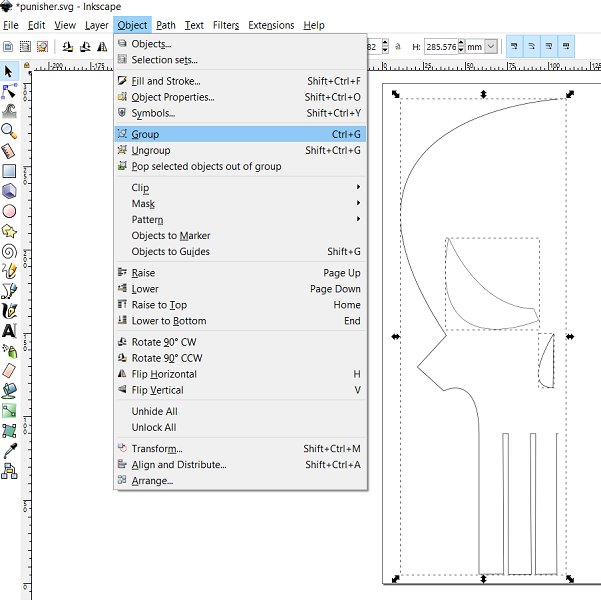Open the Text menu
Image resolution: width=601 pixels, height=600 pixels.
point(194,25)
